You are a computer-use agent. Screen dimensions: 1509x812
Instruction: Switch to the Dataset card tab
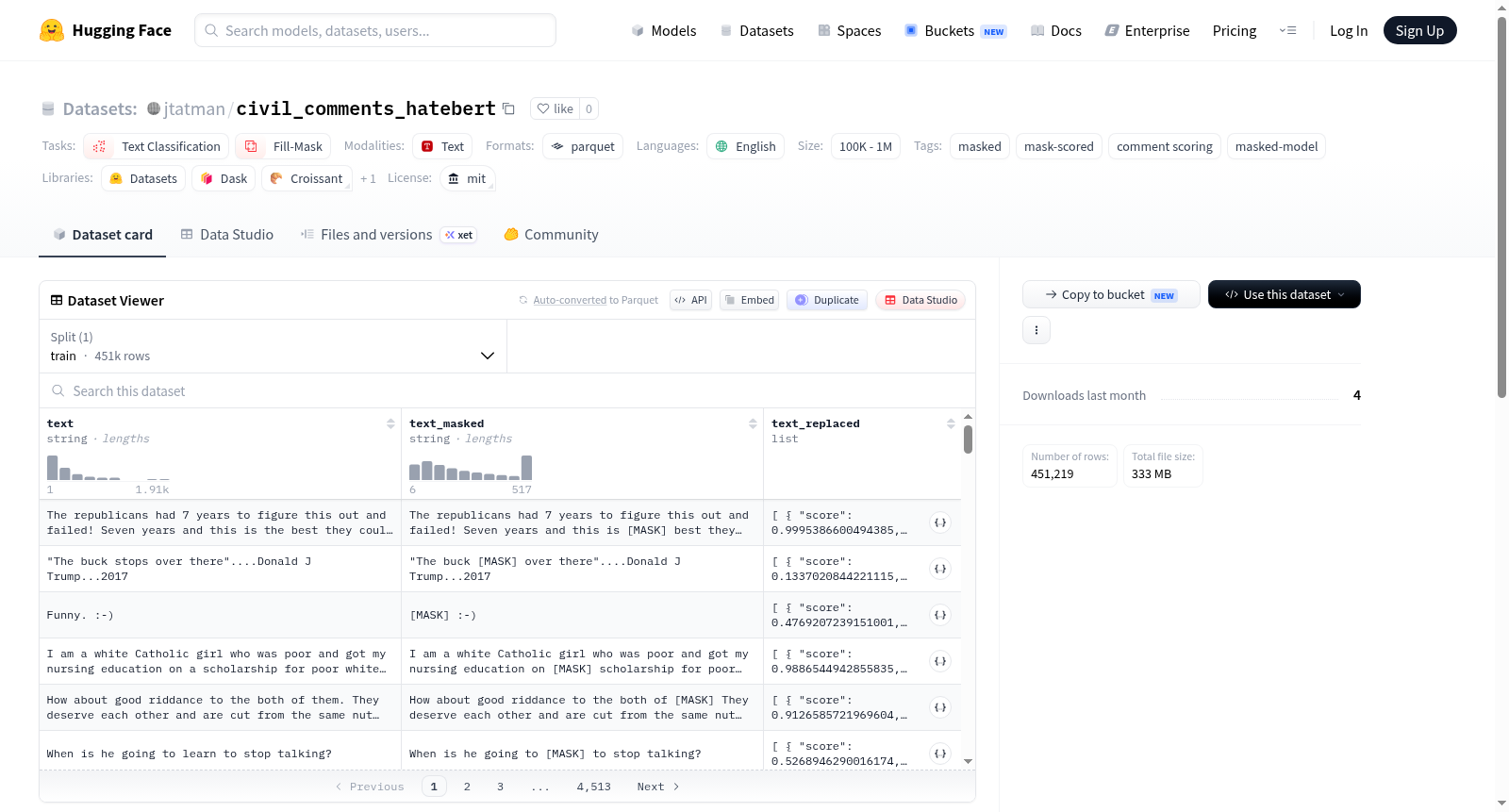point(103,235)
